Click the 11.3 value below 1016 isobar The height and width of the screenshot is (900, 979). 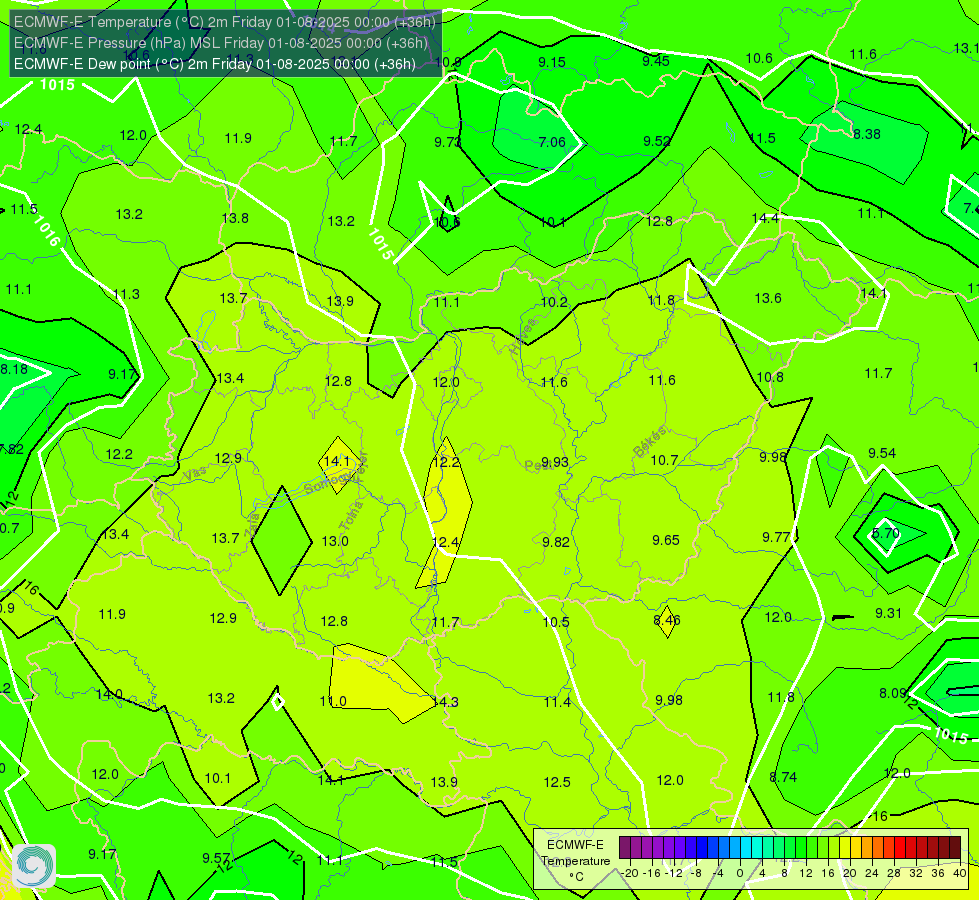pyautogui.click(x=126, y=294)
